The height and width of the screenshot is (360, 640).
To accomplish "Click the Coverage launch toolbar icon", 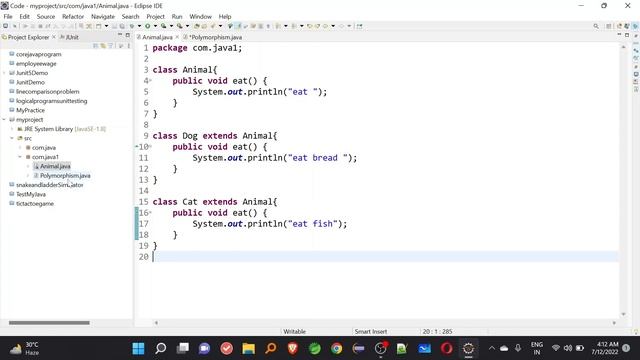I will point(163,26).
